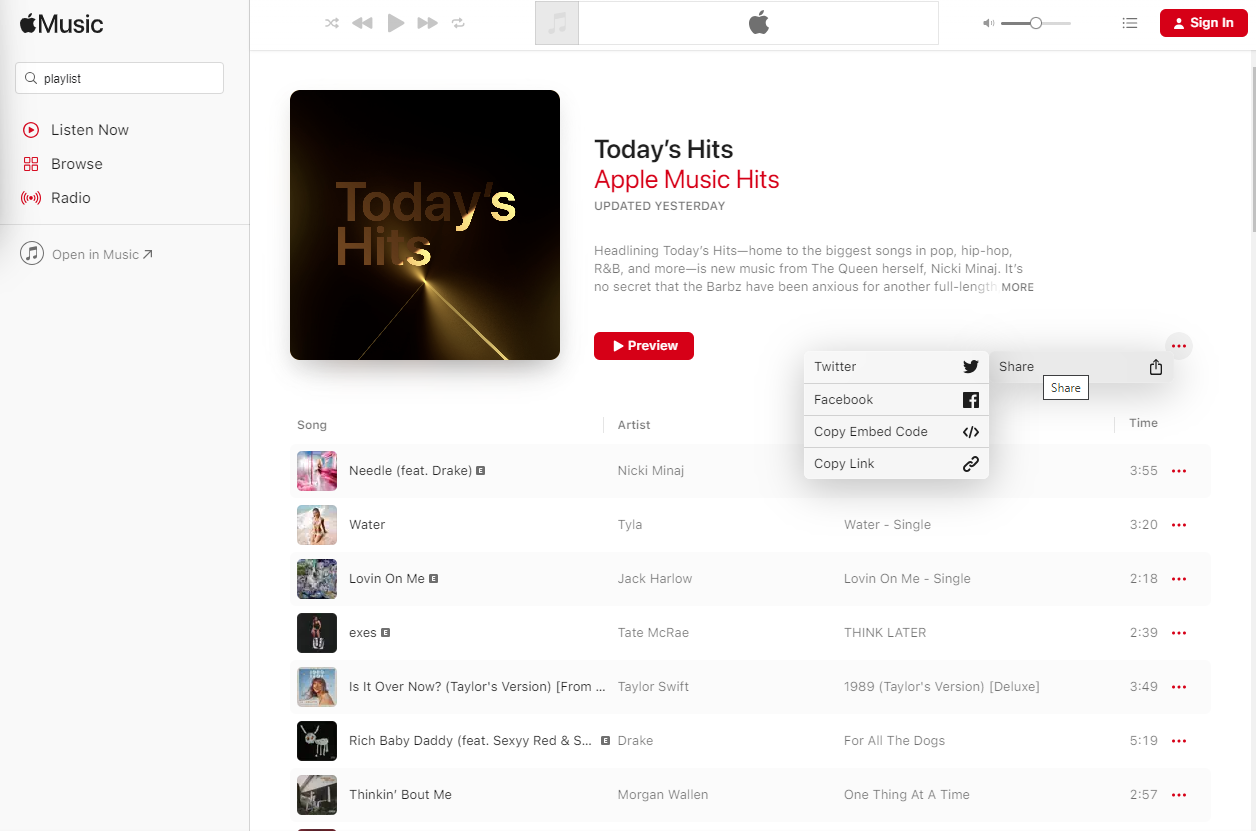Select Copy Embed Code option
1256x831 pixels.
[896, 432]
